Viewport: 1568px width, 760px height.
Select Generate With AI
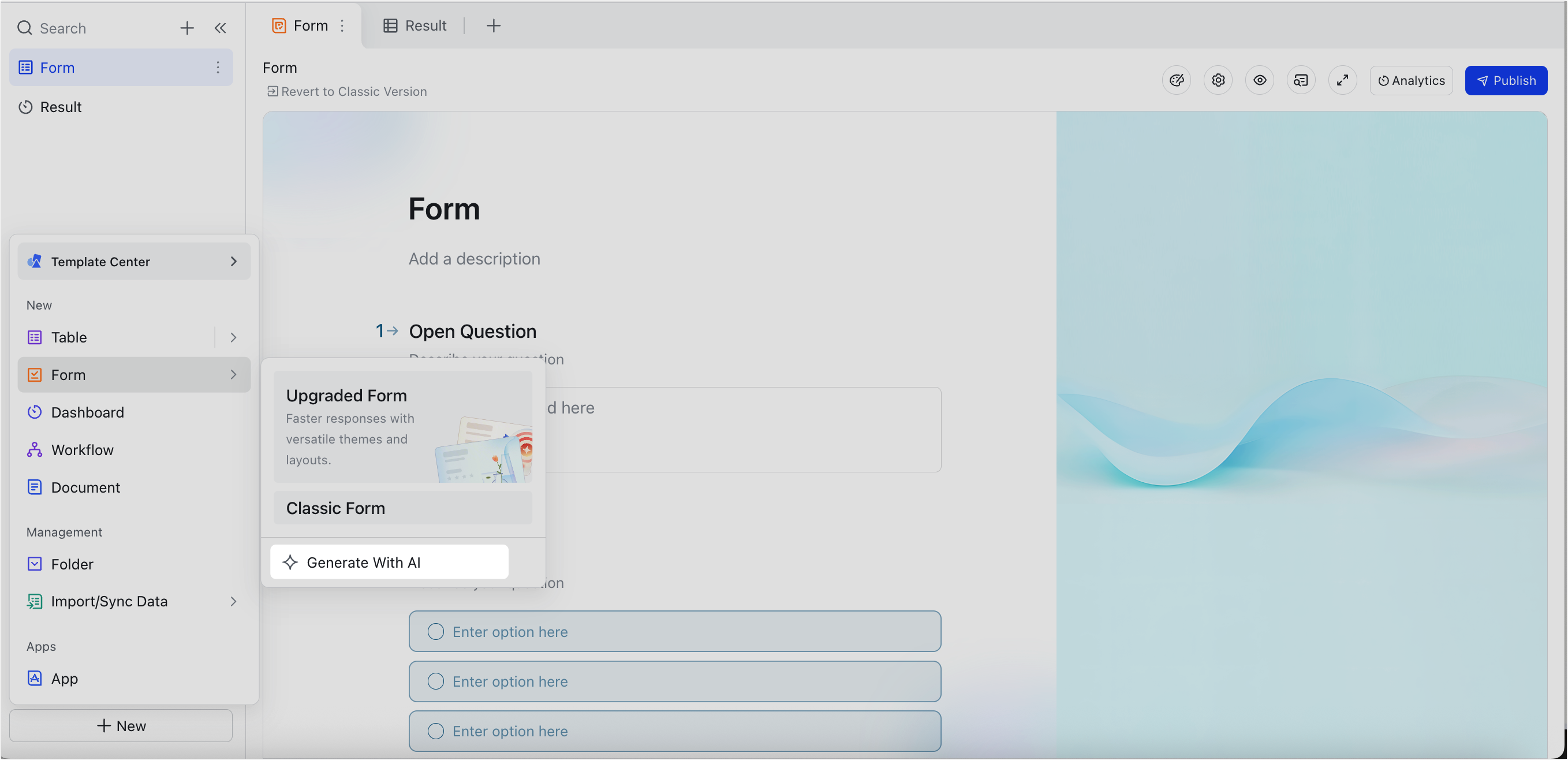tap(389, 562)
